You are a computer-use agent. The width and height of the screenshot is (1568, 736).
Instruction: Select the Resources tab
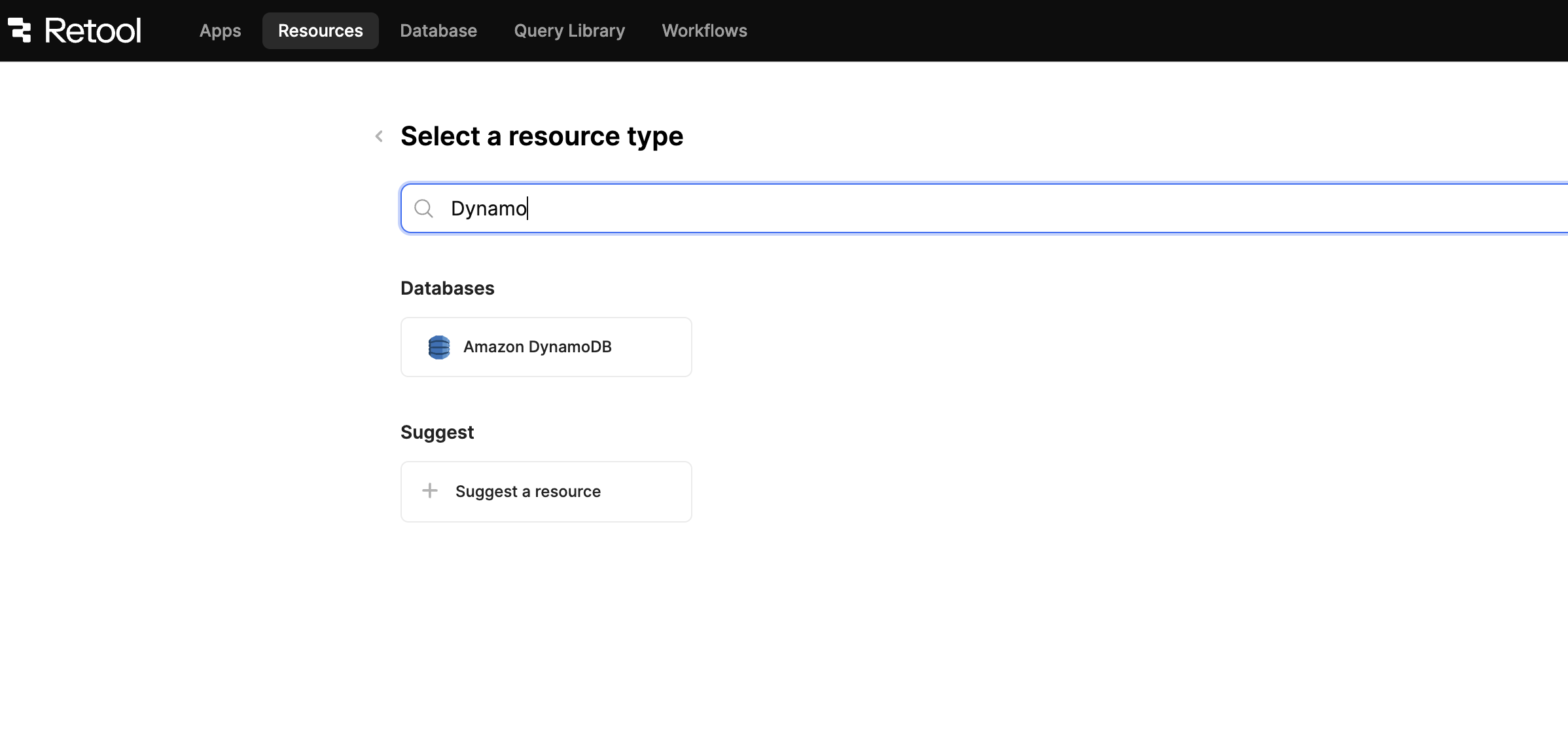[x=321, y=31]
